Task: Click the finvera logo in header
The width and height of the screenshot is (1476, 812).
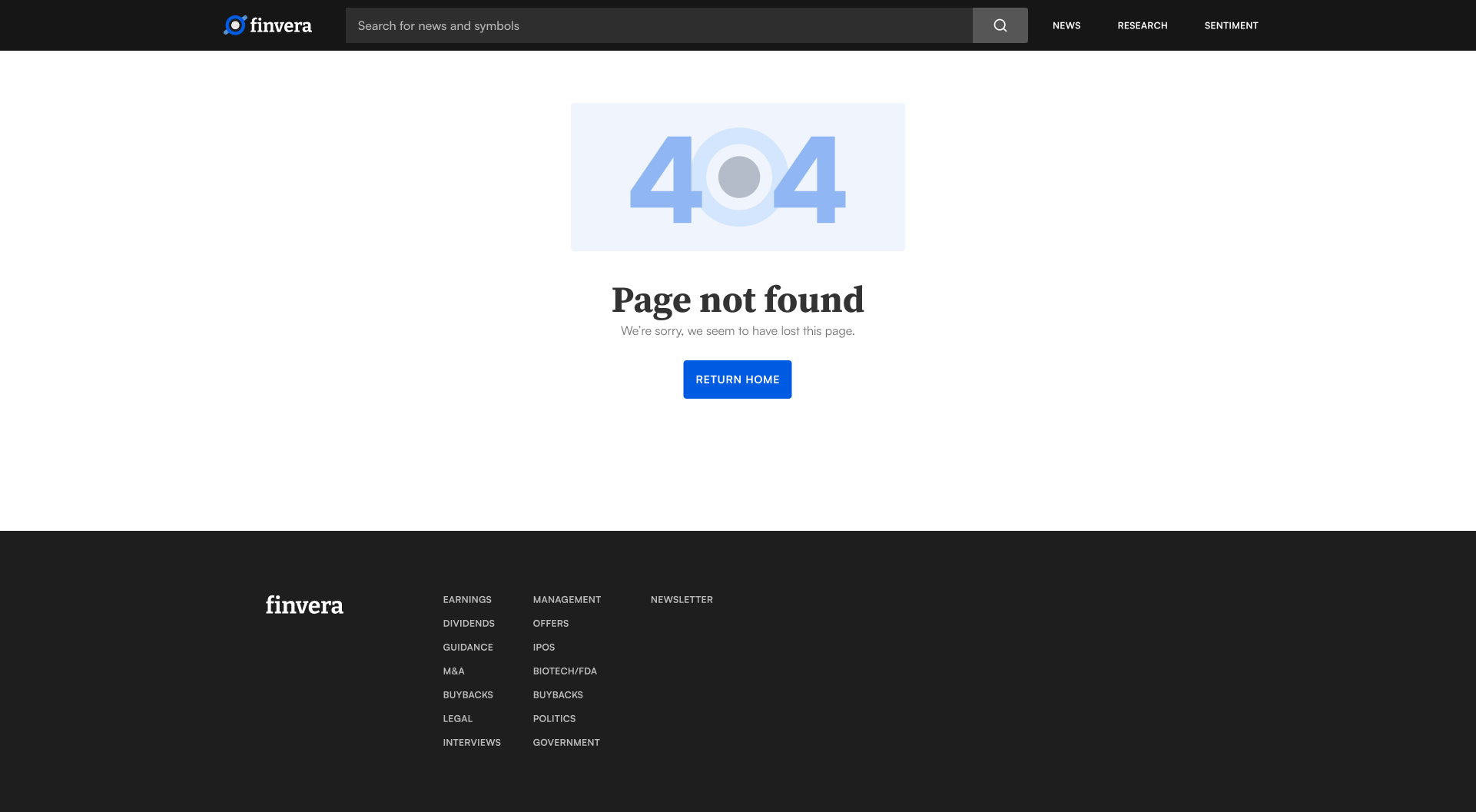Action: (267, 25)
